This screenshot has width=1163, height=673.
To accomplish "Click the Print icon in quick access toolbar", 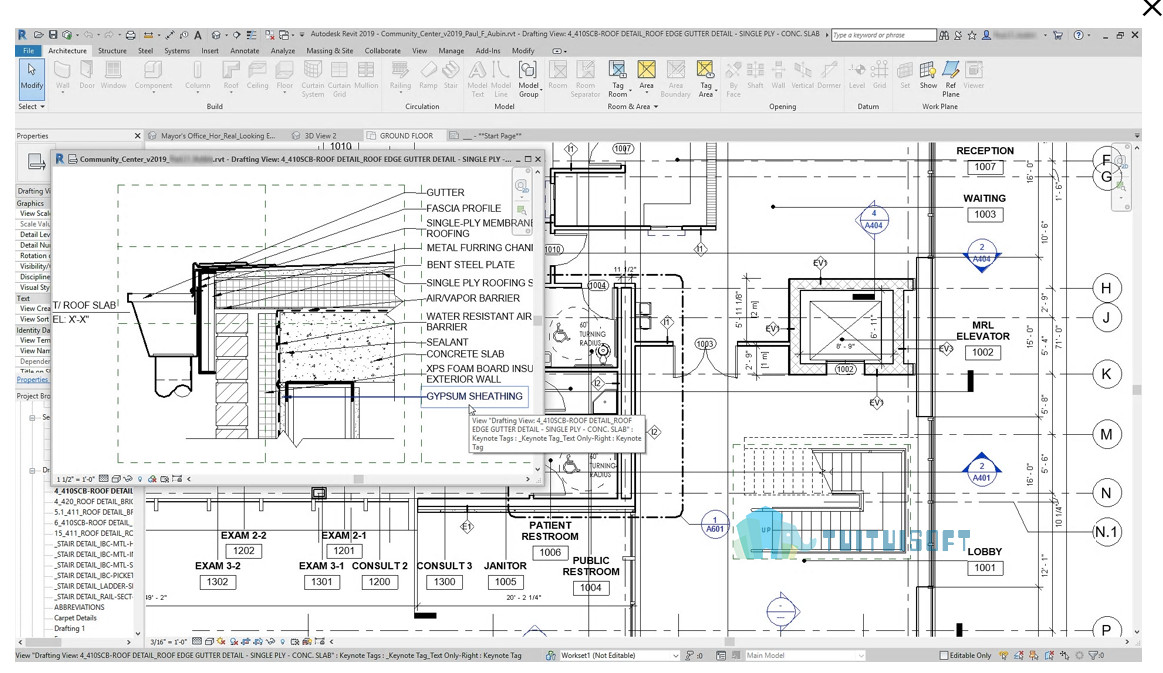I will [x=131, y=34].
